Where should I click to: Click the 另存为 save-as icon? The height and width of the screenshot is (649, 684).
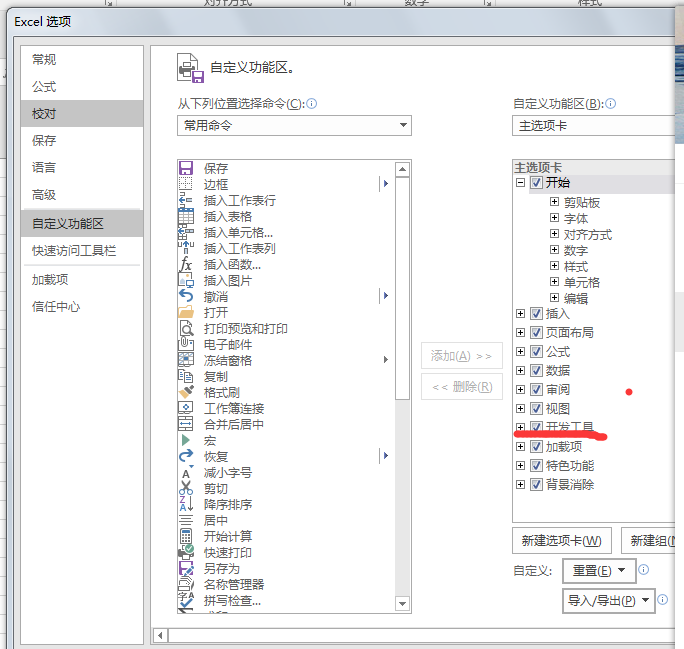[186, 568]
